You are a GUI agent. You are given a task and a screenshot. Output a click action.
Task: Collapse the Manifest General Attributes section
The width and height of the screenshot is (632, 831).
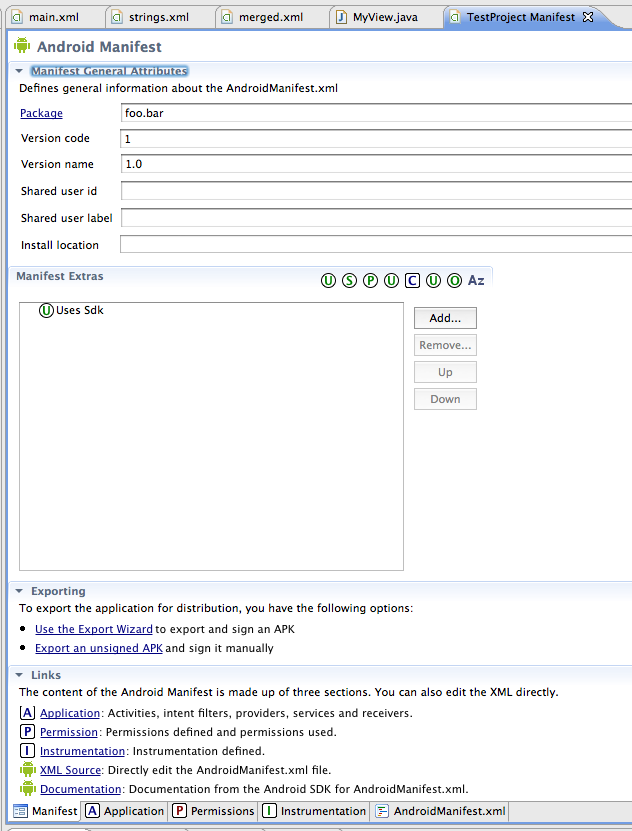pos(19,71)
